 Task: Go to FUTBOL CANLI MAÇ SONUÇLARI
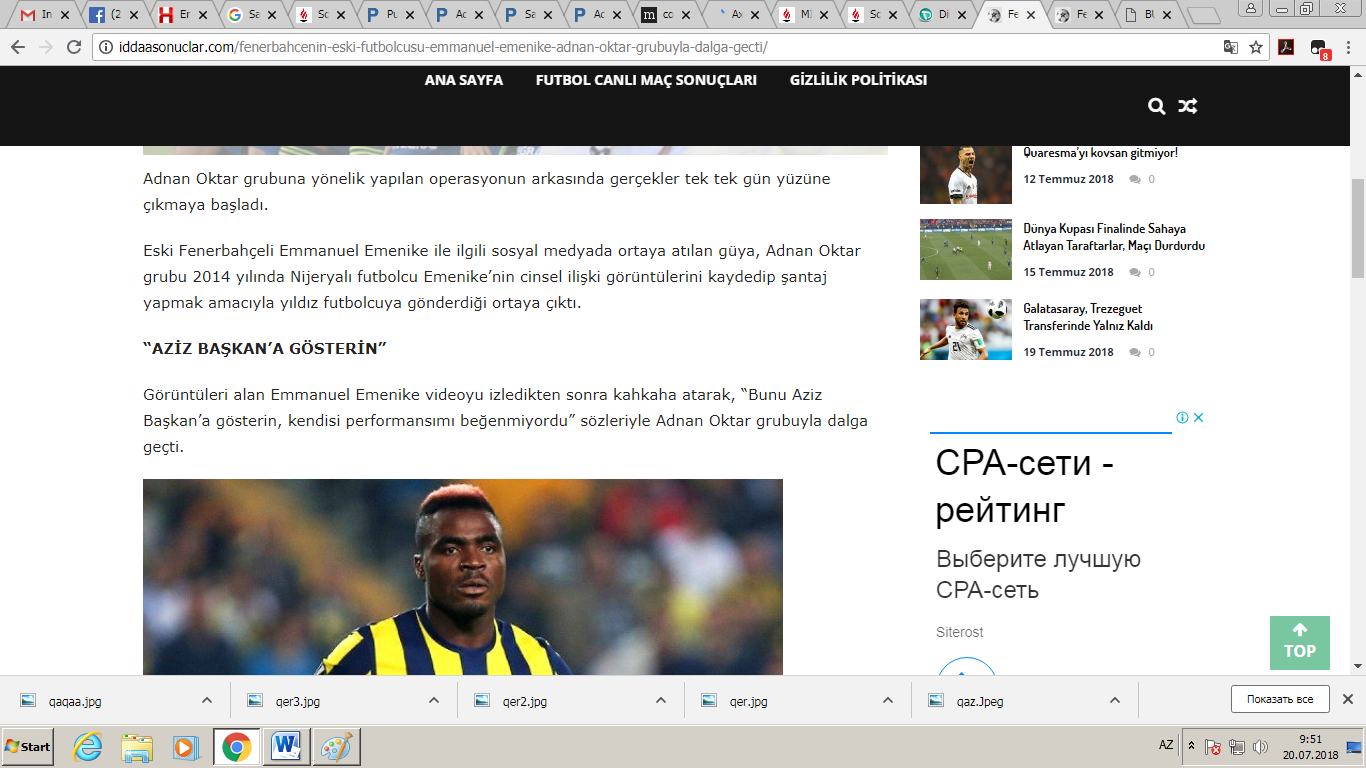pyautogui.click(x=646, y=80)
